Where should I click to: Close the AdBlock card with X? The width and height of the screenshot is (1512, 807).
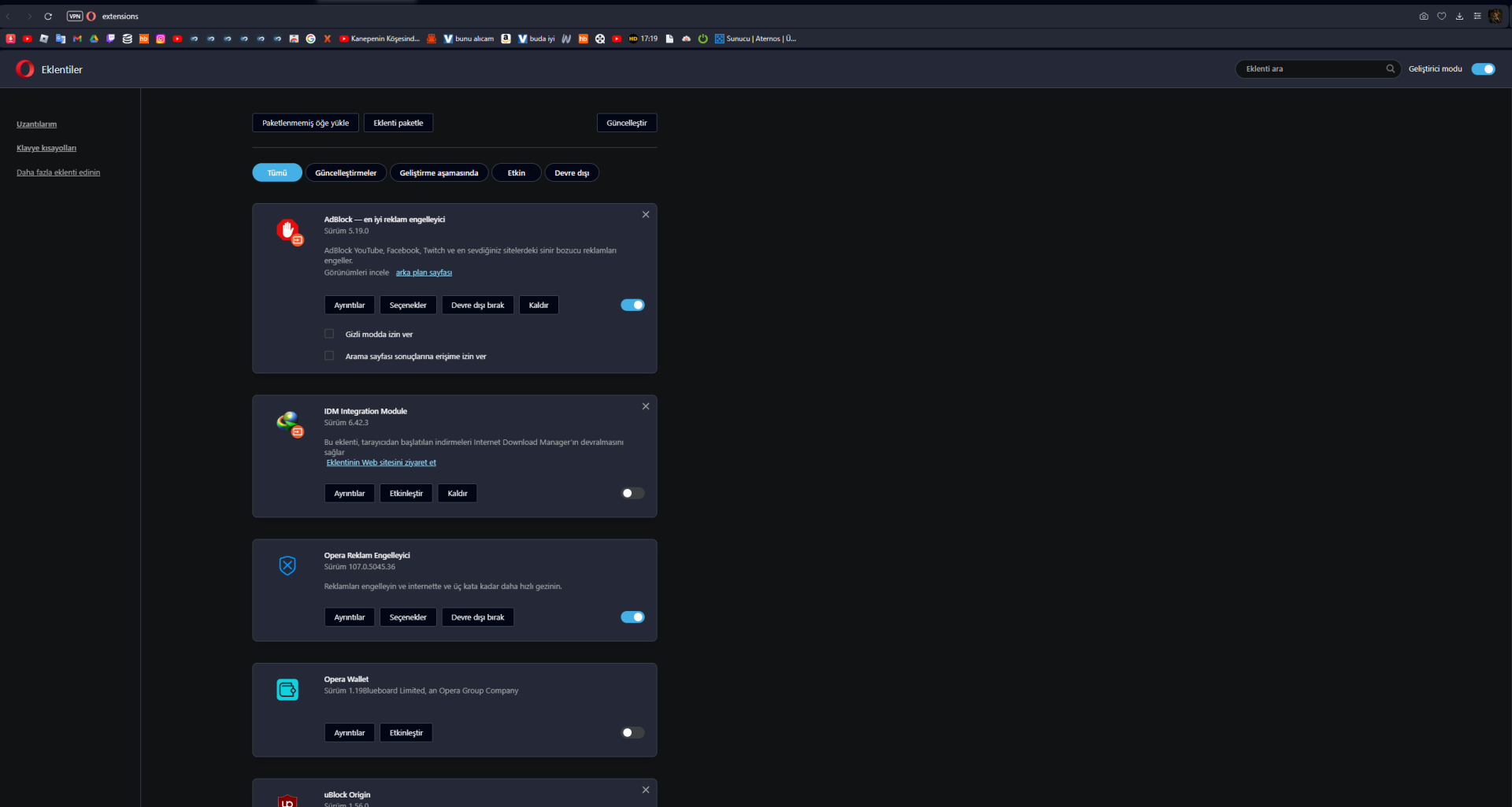click(646, 215)
